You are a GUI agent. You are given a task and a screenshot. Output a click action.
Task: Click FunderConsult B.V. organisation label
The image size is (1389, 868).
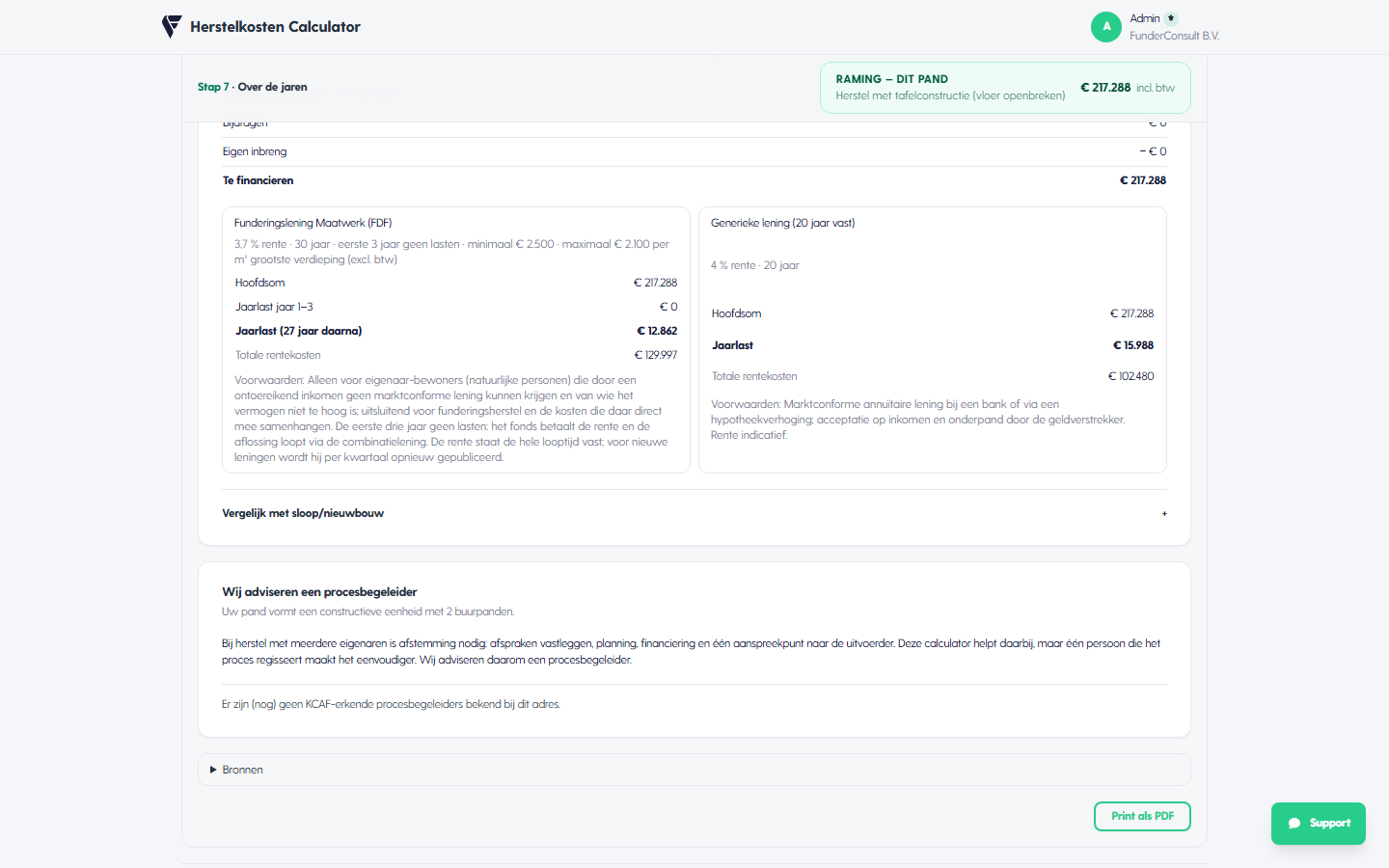coord(1174,36)
